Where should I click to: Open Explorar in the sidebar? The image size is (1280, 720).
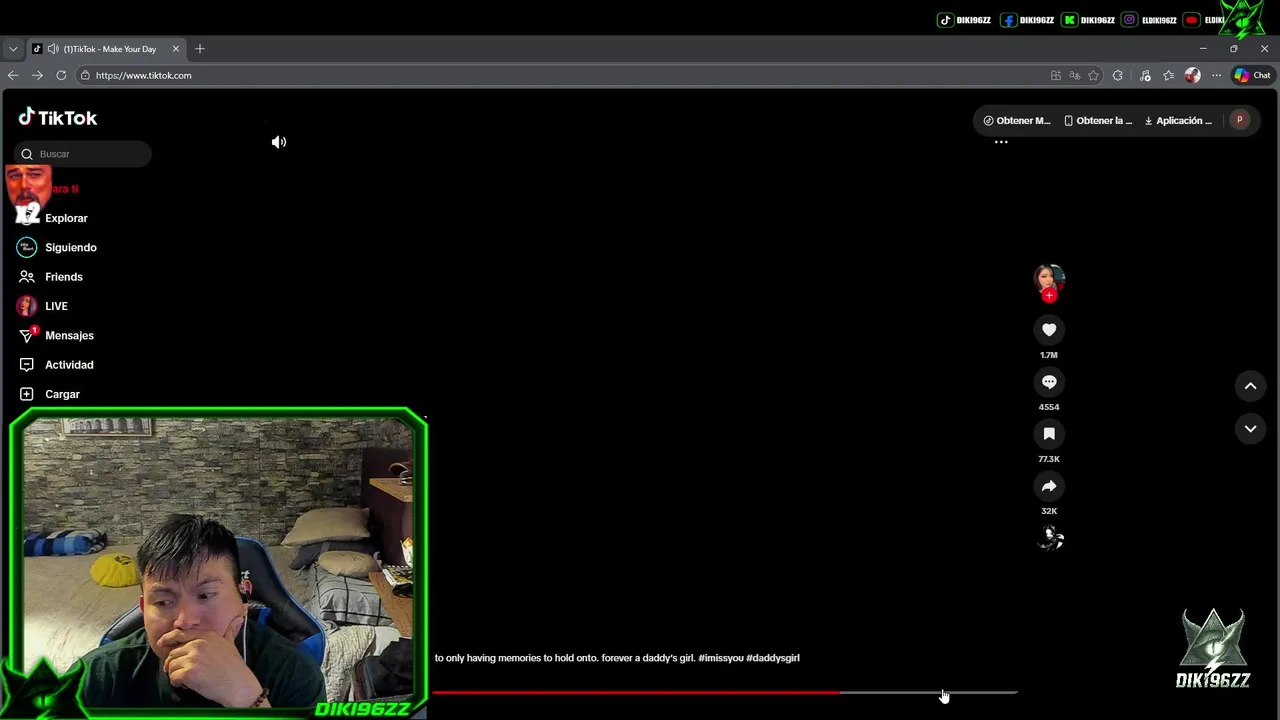coord(66,218)
